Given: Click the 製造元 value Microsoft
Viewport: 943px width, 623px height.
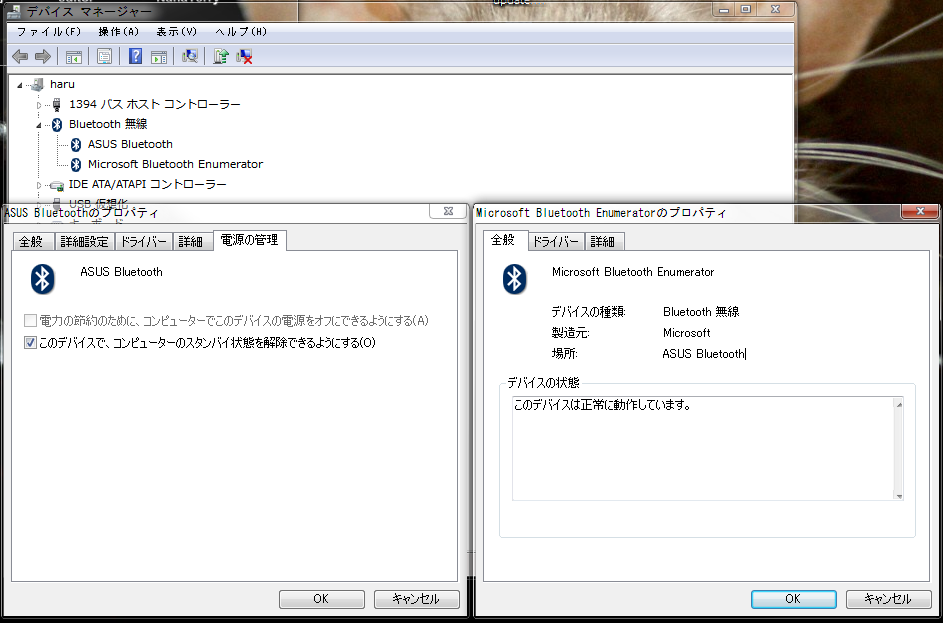Looking at the screenshot, I should tap(686, 333).
